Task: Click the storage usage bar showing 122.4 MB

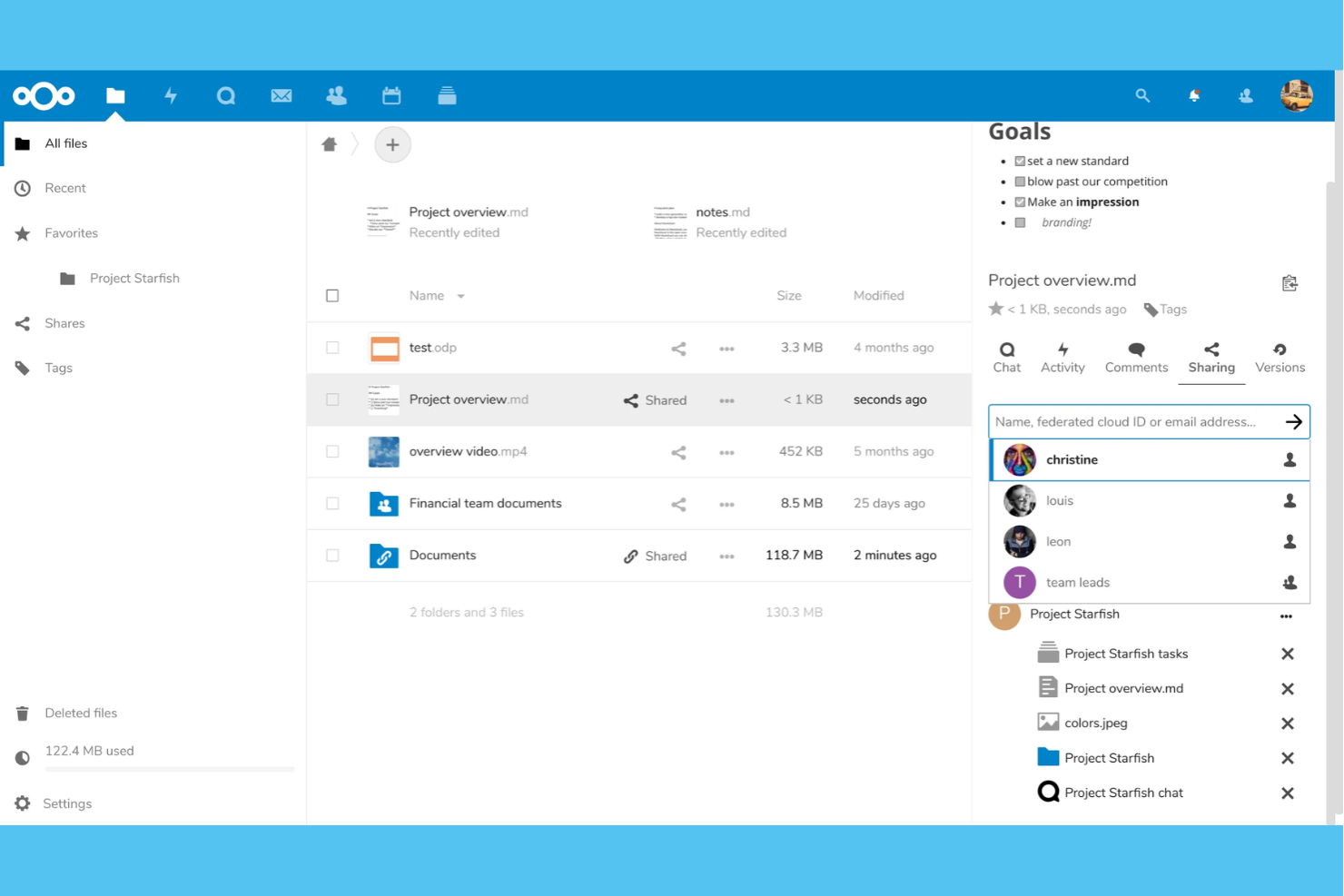Action: point(169,769)
